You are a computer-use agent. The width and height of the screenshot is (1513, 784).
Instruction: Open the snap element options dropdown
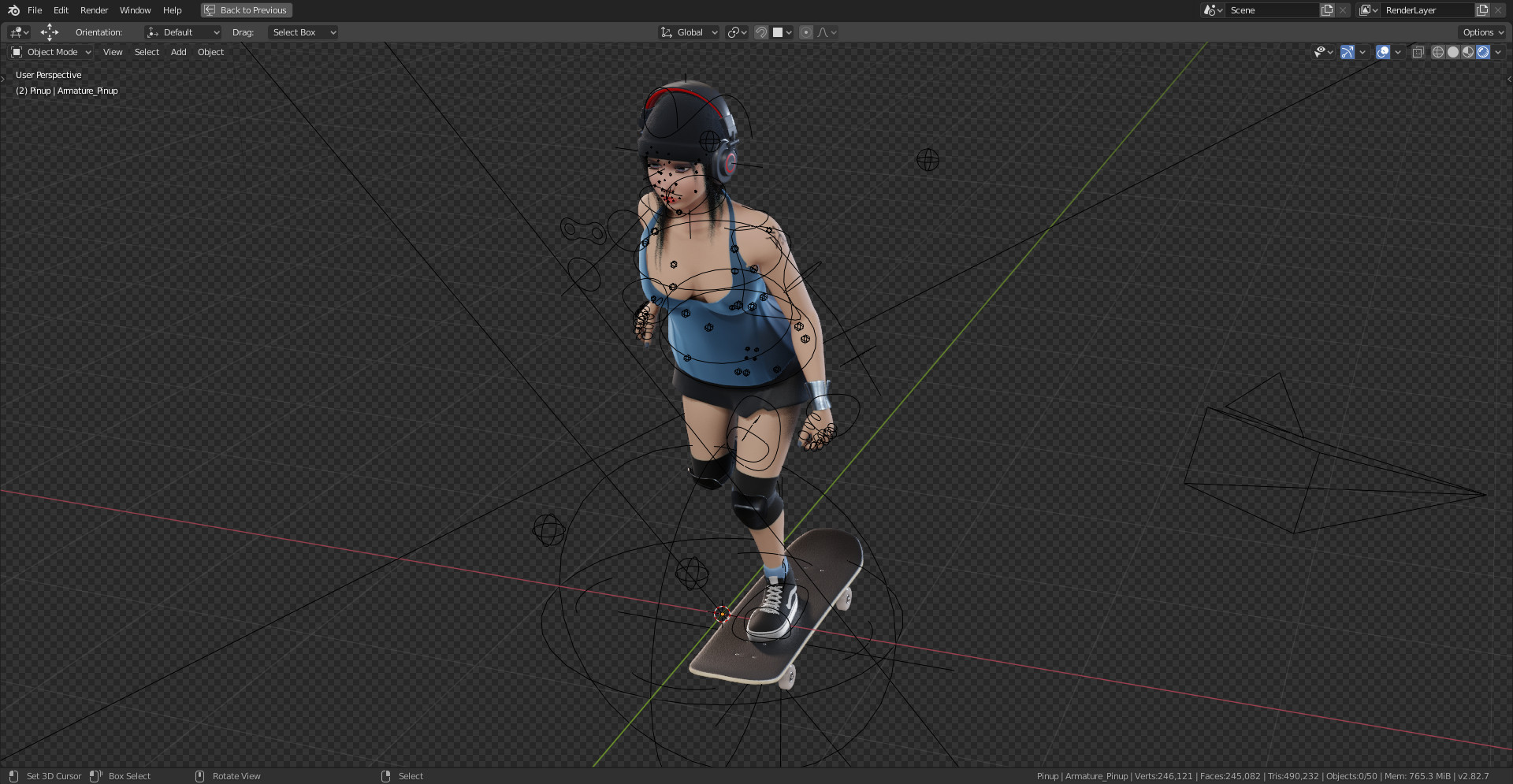coord(783,32)
